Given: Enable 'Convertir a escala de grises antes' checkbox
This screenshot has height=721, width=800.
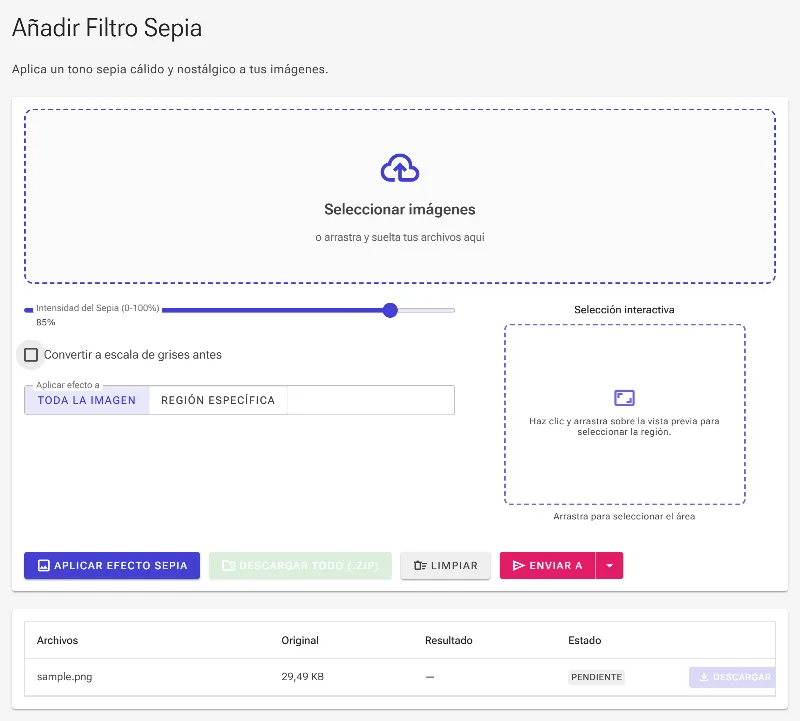Looking at the screenshot, I should [31, 355].
